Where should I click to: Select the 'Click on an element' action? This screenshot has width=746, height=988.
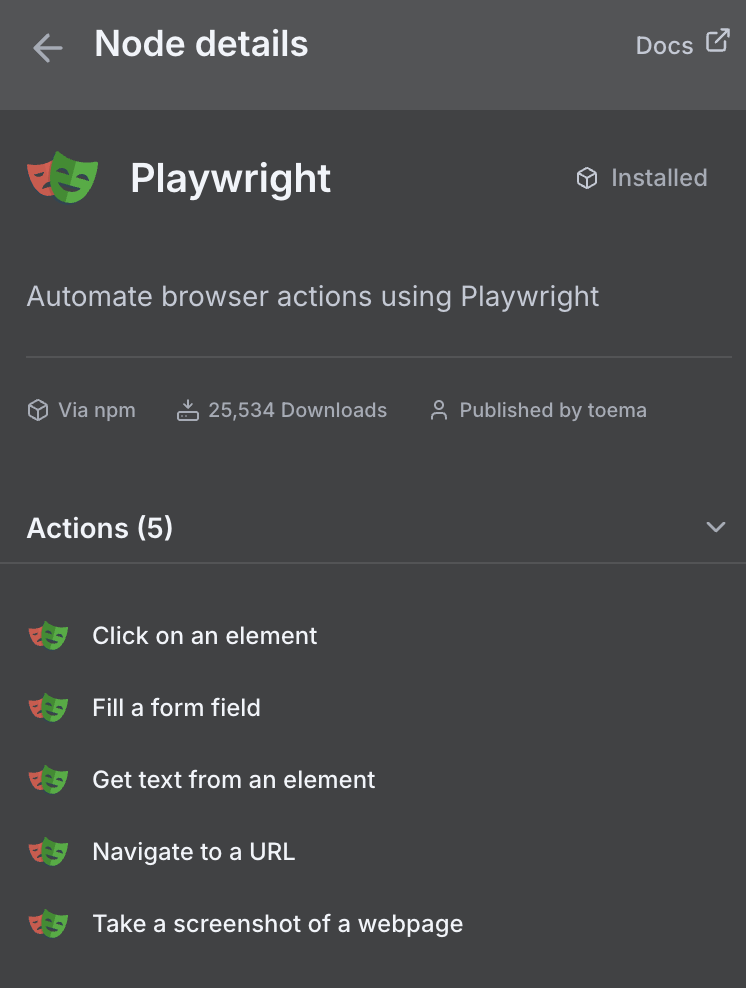tap(204, 635)
